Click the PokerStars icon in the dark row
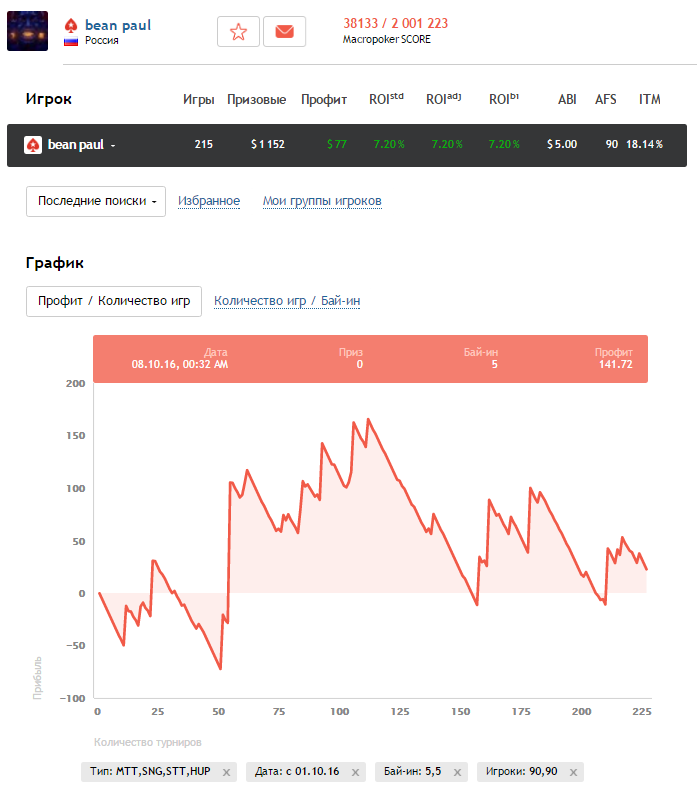Viewport: 697px width, 809px height. pyautogui.click(x=33, y=145)
